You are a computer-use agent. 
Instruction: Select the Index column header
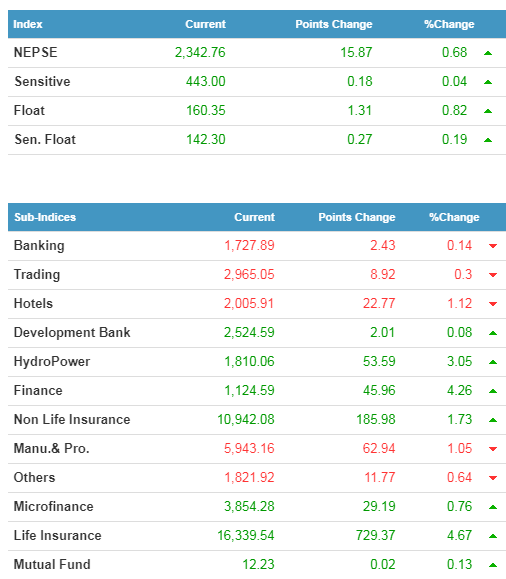(x=28, y=24)
